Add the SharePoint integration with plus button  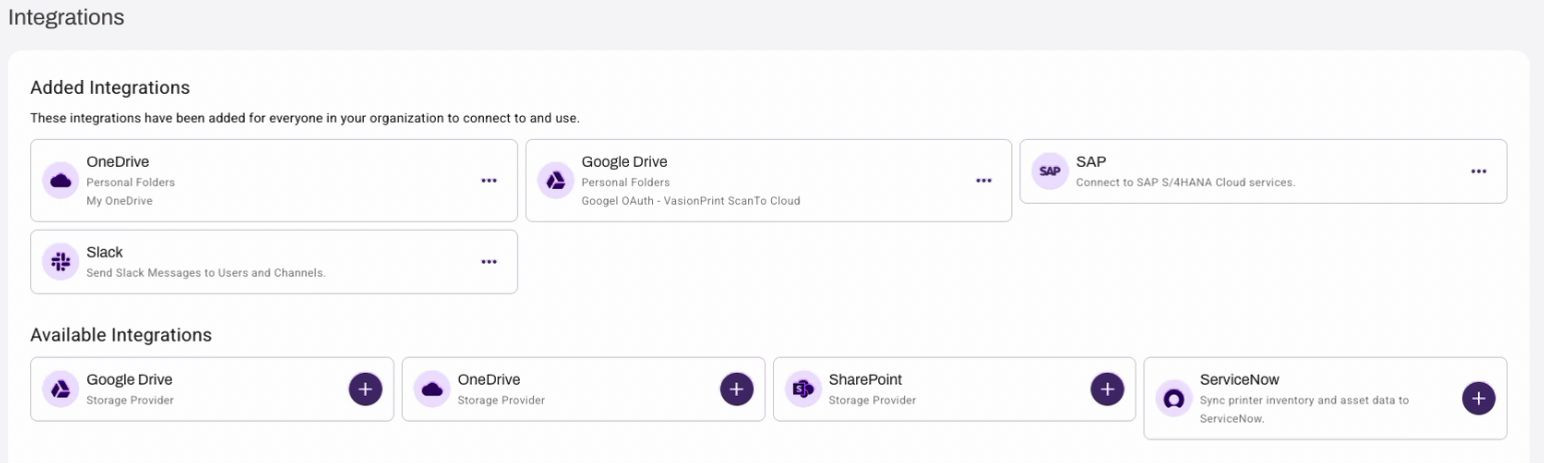(1107, 389)
